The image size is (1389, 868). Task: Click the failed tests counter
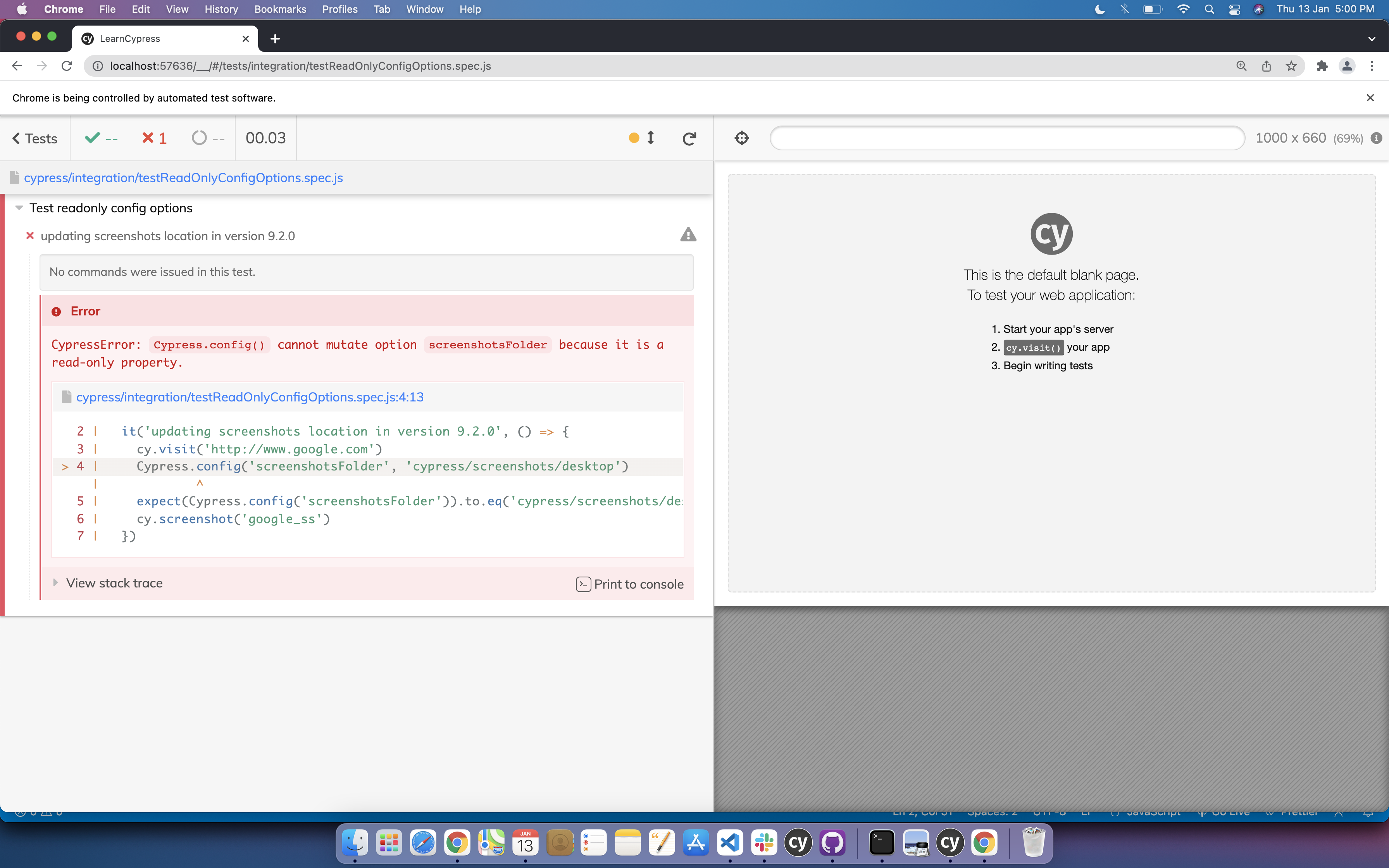coord(154,138)
